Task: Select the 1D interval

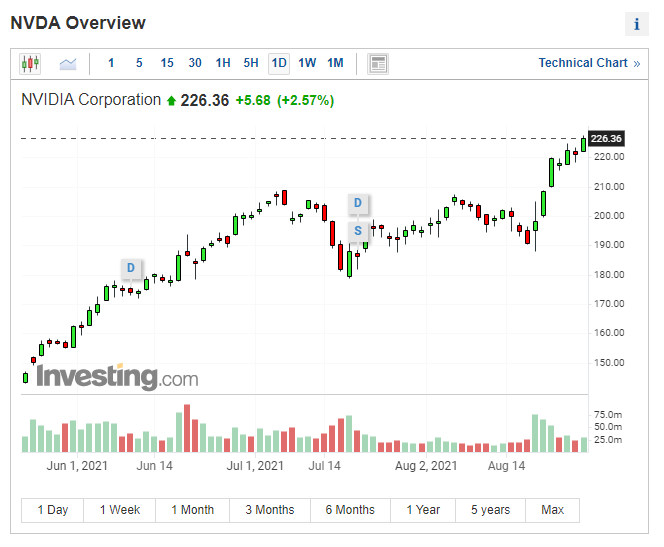Action: 279,64
